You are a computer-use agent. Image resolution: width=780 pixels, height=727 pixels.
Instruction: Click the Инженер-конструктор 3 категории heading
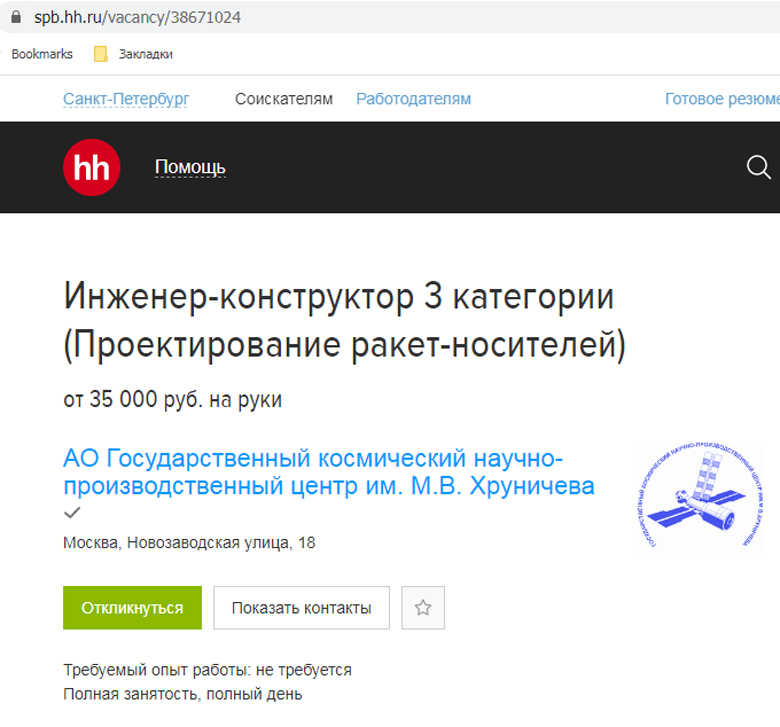pyautogui.click(x=344, y=320)
